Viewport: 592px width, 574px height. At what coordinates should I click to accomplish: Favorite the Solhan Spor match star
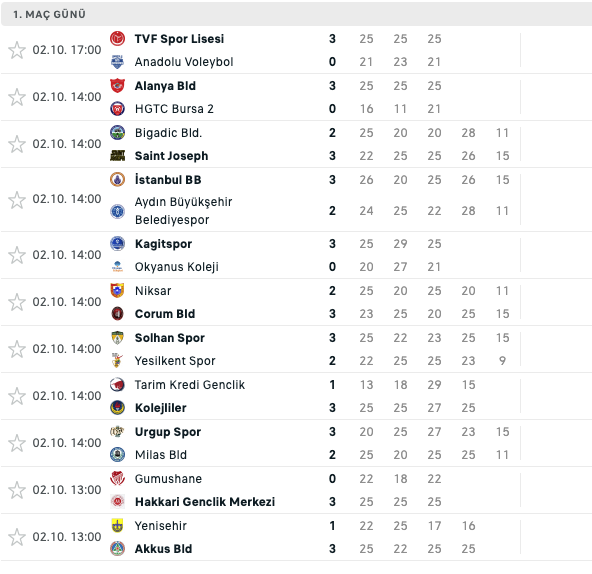coord(17,349)
